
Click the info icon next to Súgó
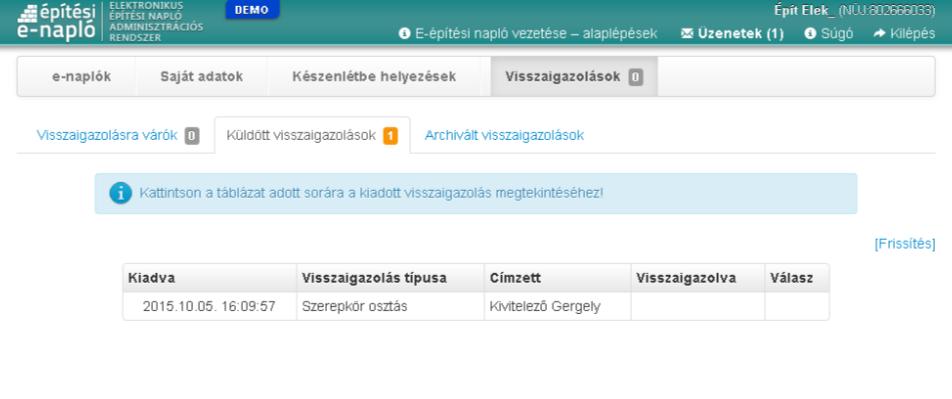coord(810,34)
